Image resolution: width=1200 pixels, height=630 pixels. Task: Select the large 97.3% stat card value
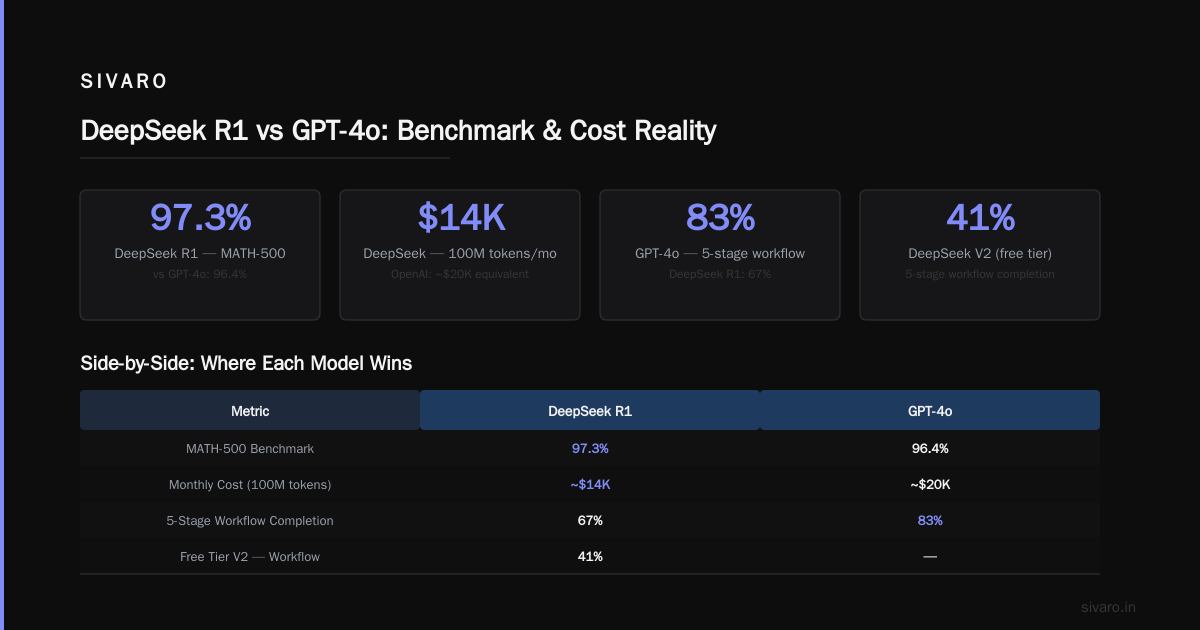pyautogui.click(x=200, y=217)
